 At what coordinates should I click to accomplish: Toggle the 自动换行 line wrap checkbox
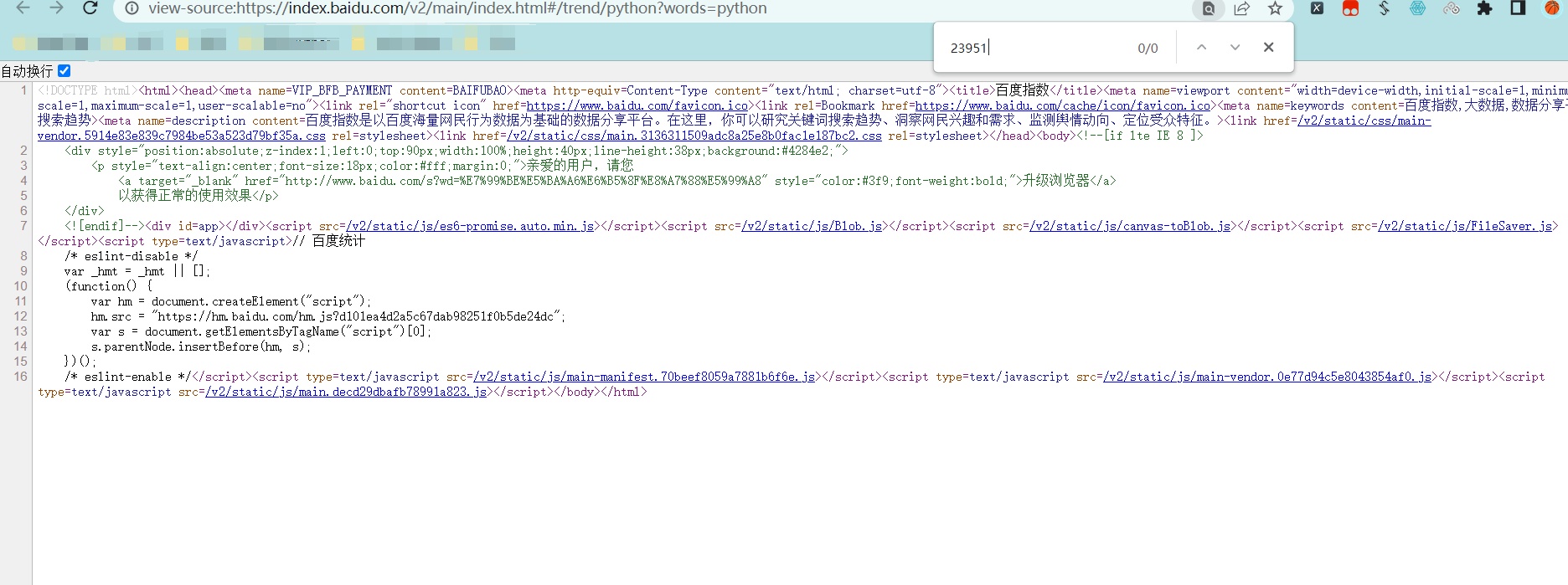tap(64, 71)
